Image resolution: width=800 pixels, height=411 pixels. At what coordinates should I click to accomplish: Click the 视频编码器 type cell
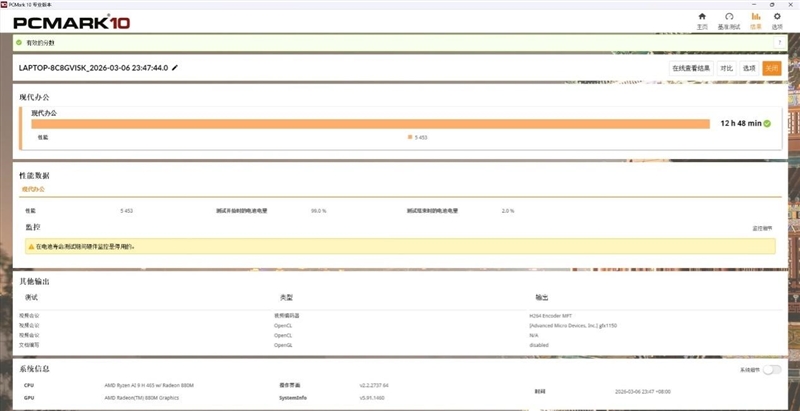point(287,316)
